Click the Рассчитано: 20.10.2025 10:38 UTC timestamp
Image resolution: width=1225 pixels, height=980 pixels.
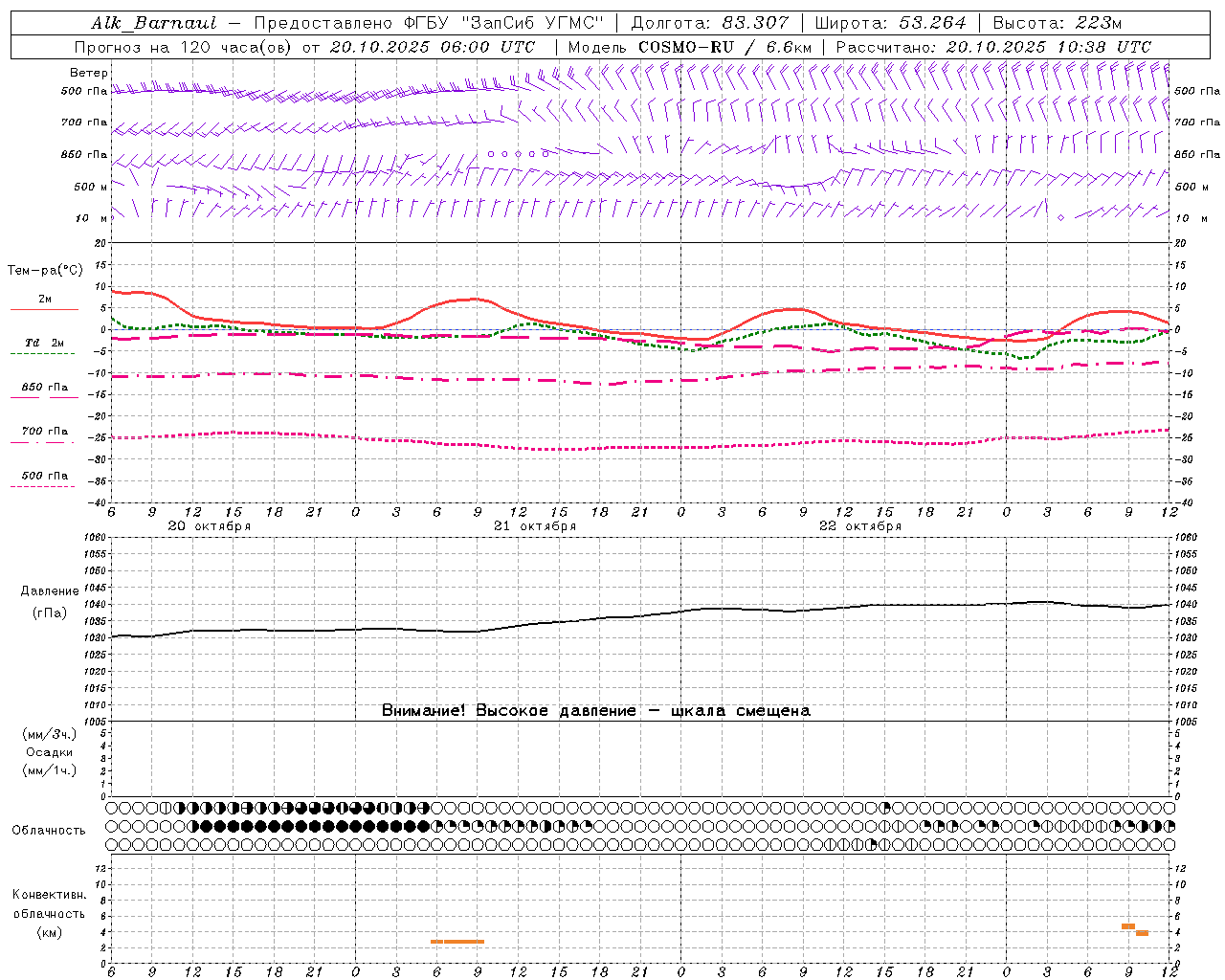(992, 47)
